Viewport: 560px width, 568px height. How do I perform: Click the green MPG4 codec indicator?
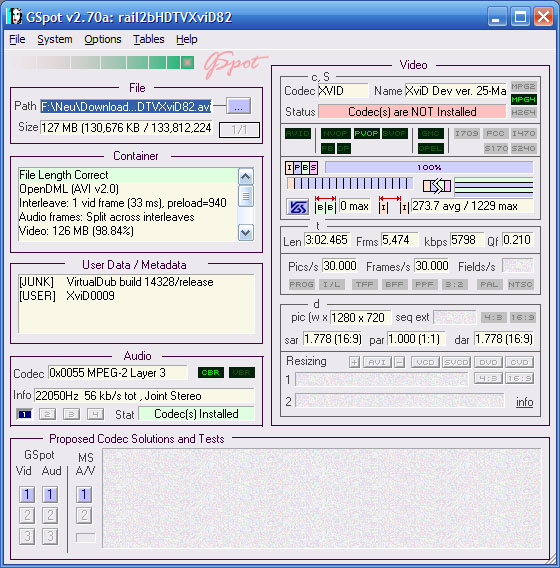click(x=523, y=99)
